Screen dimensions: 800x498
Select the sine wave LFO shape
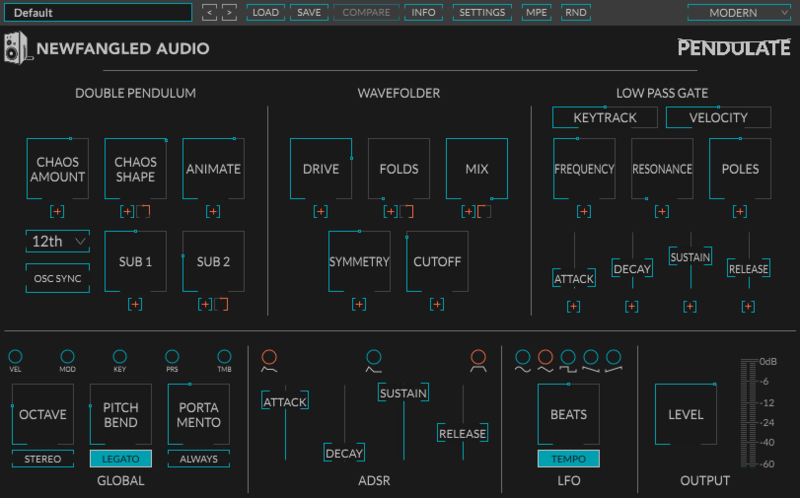click(522, 357)
